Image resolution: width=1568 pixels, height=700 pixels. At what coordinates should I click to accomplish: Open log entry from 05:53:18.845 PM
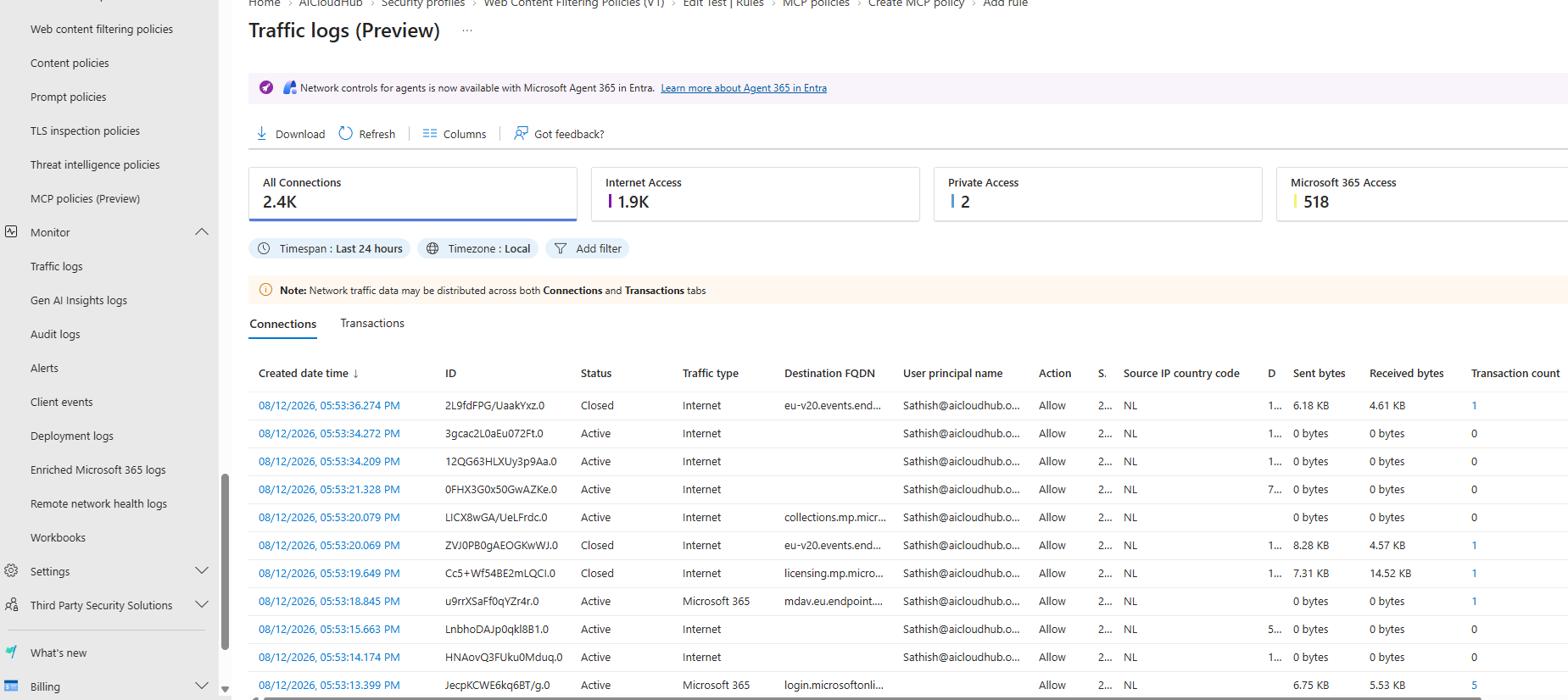pos(329,602)
